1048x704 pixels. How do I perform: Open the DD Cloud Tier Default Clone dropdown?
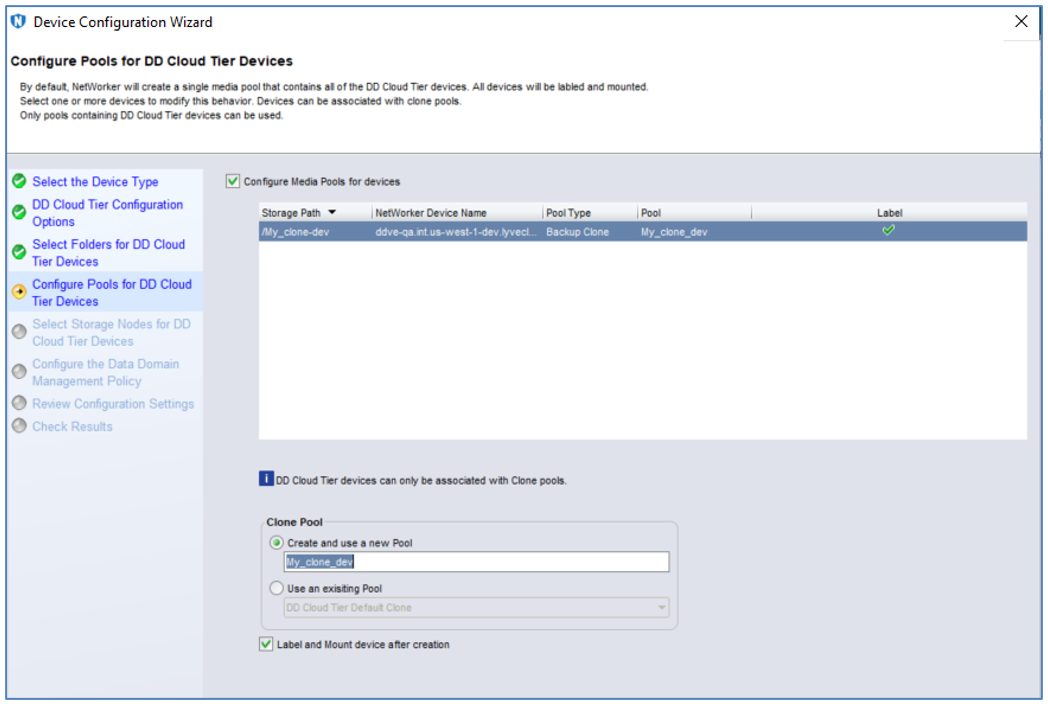point(661,607)
